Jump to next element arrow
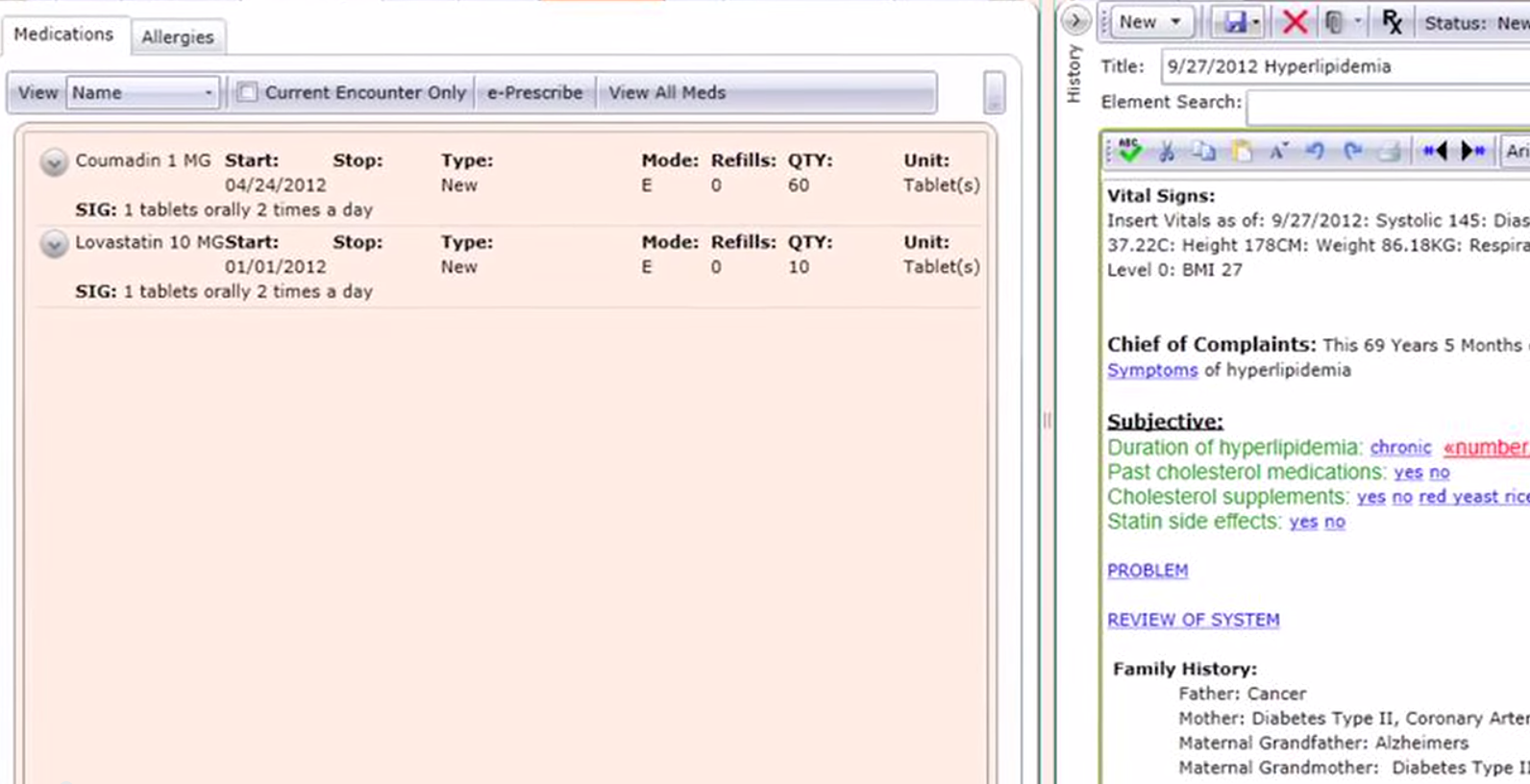 pyautogui.click(x=1472, y=151)
